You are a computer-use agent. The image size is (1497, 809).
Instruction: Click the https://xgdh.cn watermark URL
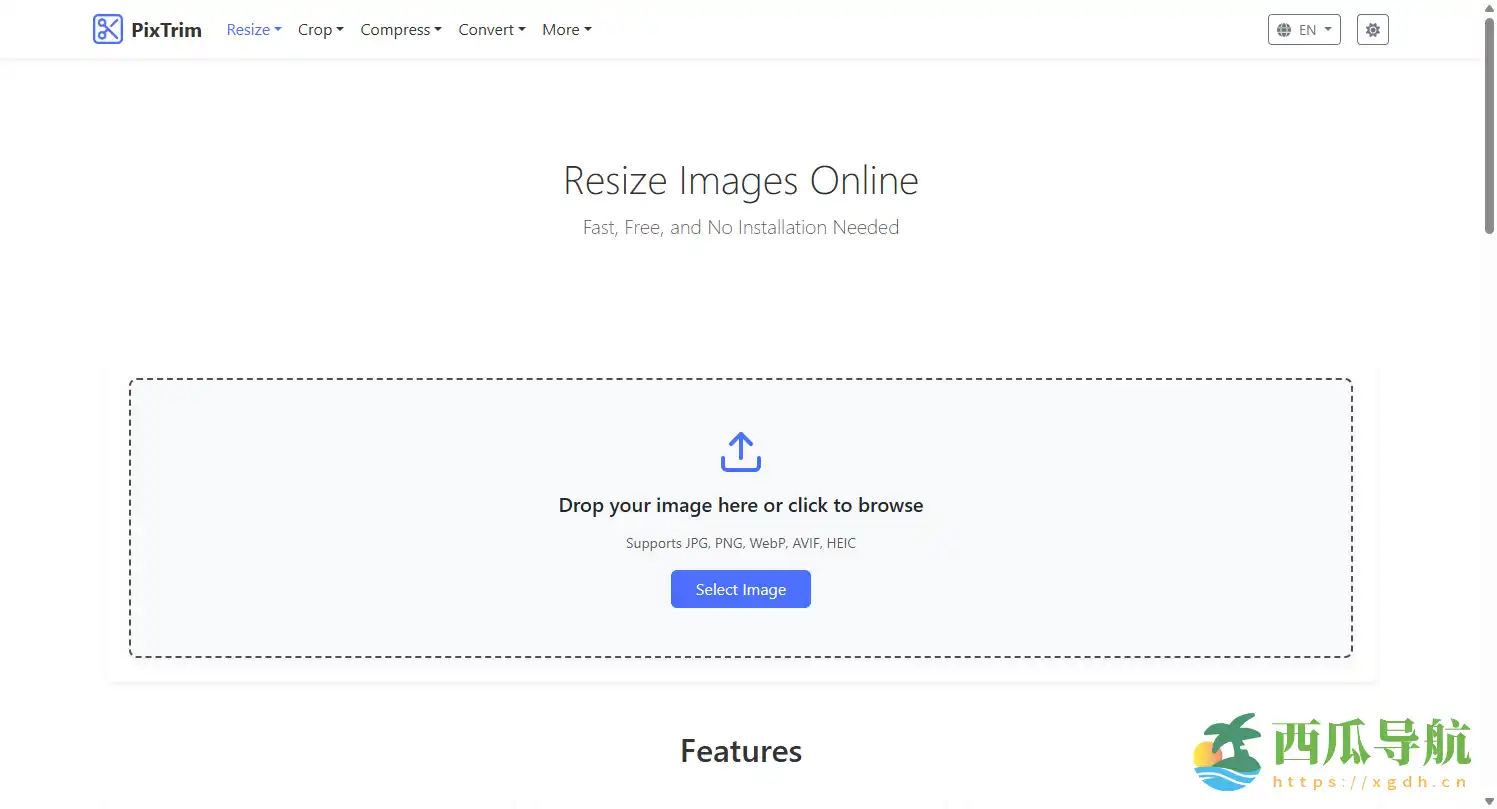(x=1370, y=783)
